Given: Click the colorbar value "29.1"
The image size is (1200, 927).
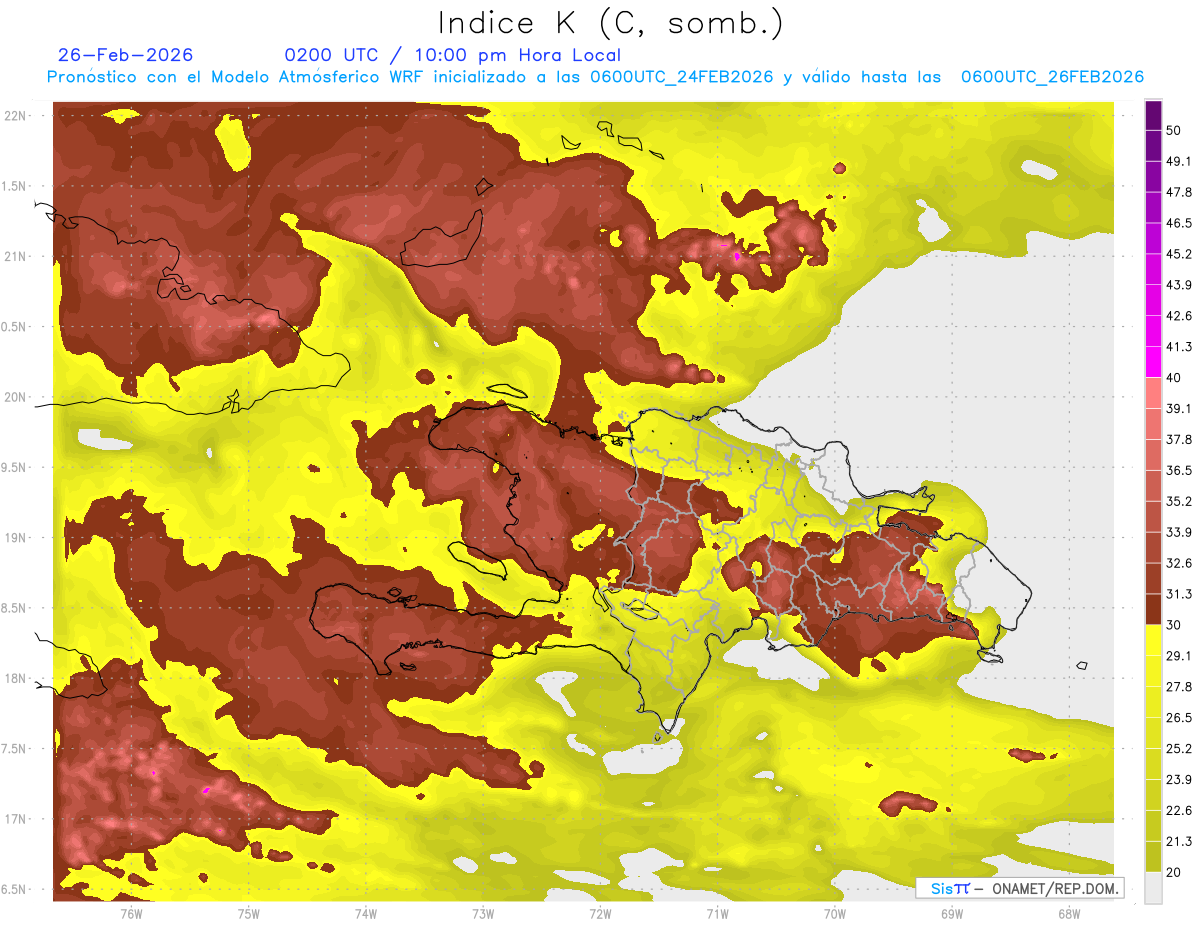Looking at the screenshot, I should [x=1179, y=656].
